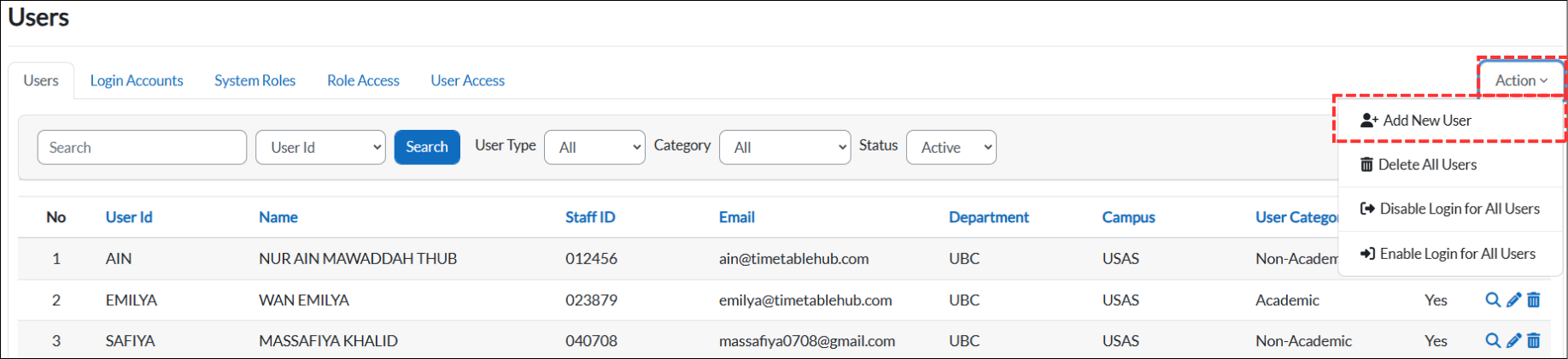Viewport: 1568px width, 359px height.
Task: Click the name MASSAFIYA KHALID
Action: coord(328,340)
